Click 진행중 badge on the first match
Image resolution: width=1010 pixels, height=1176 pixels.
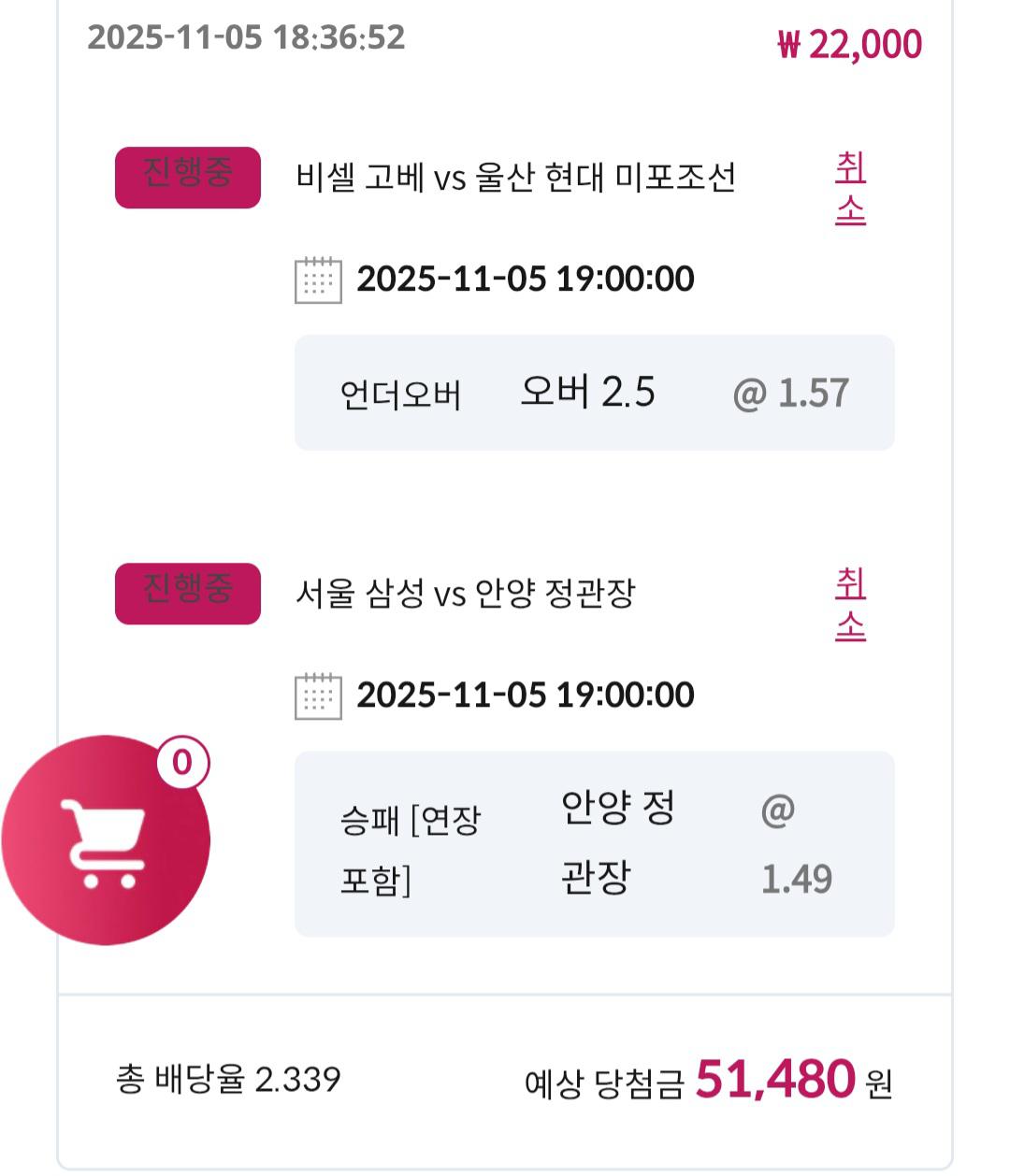(187, 177)
